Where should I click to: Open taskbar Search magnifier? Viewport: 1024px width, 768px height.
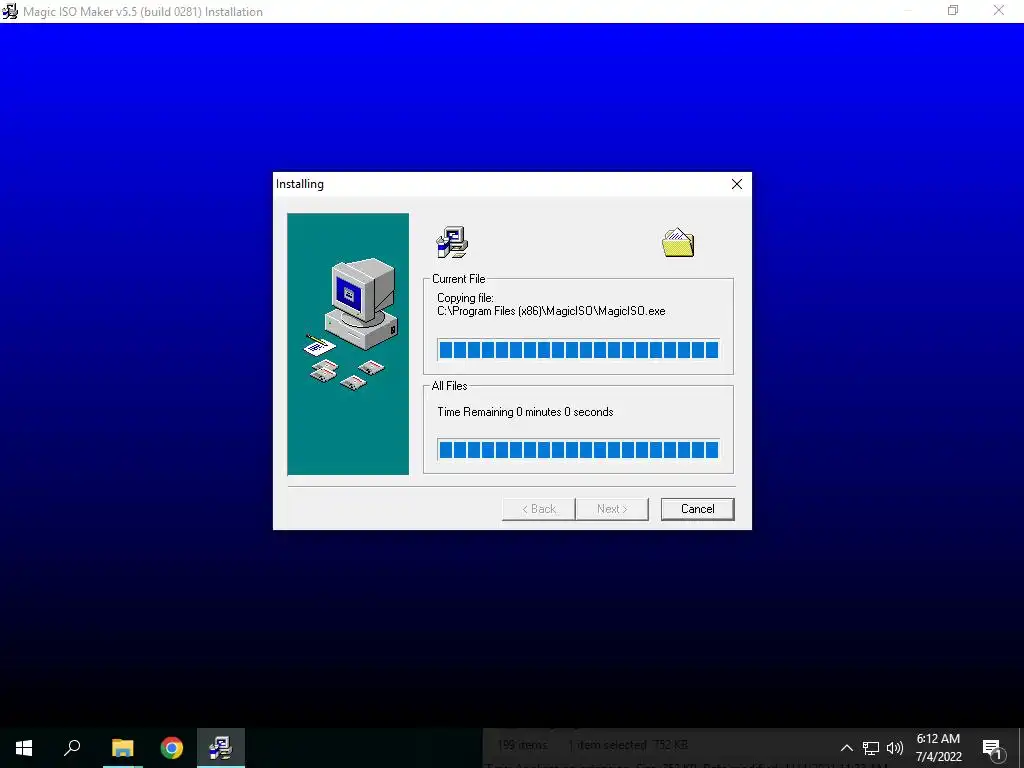coord(72,748)
